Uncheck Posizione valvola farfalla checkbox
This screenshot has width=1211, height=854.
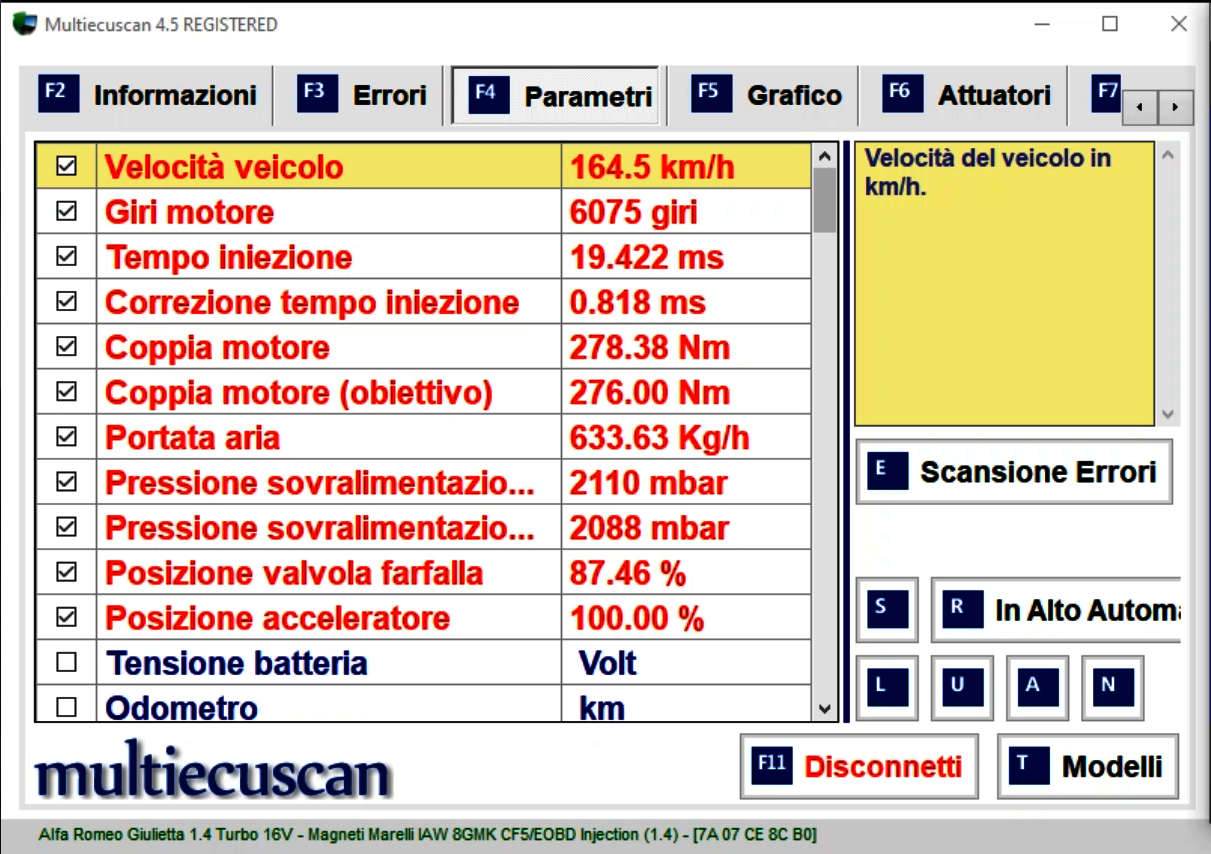pos(66,572)
